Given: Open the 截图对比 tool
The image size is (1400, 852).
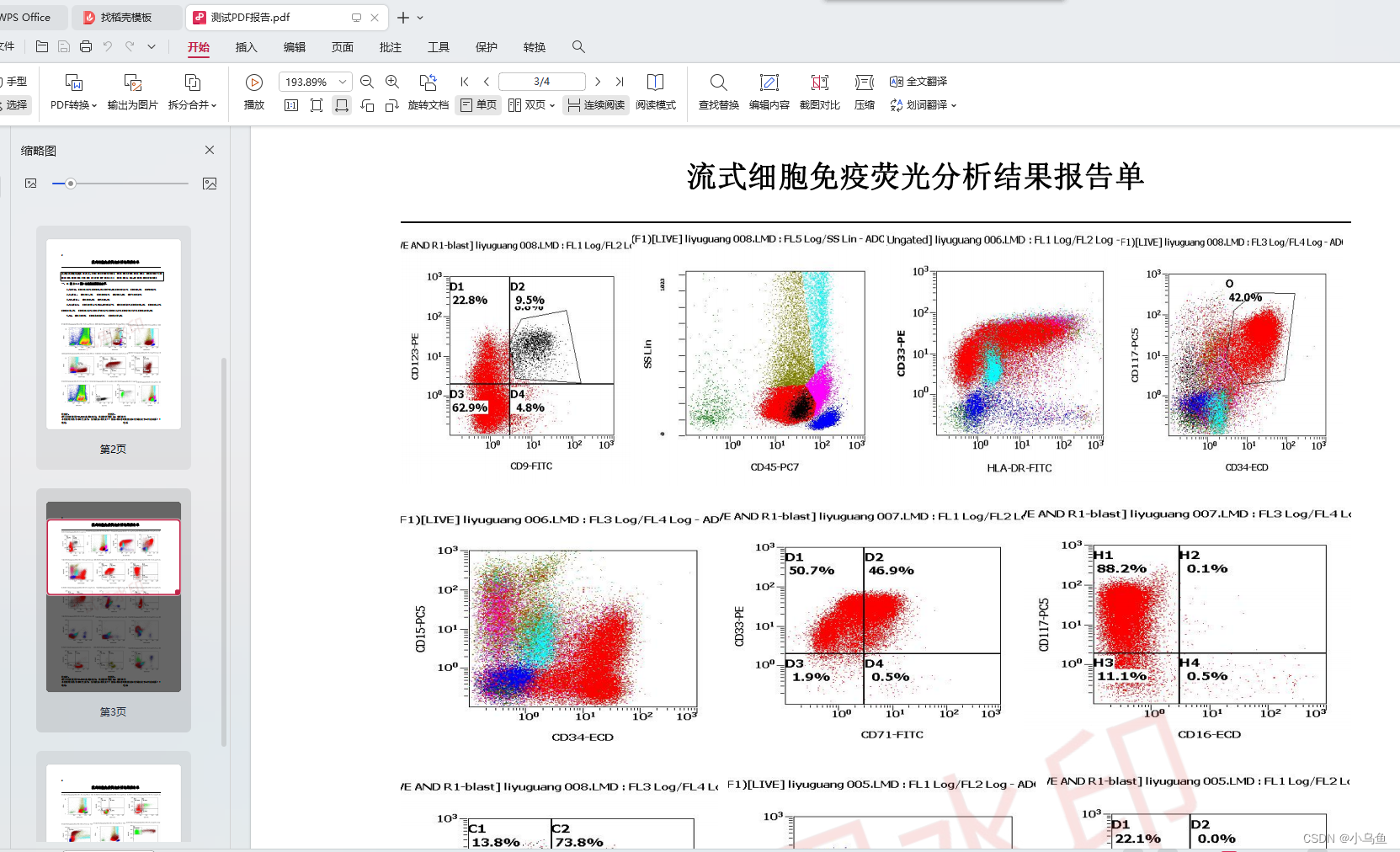Looking at the screenshot, I should tap(820, 93).
